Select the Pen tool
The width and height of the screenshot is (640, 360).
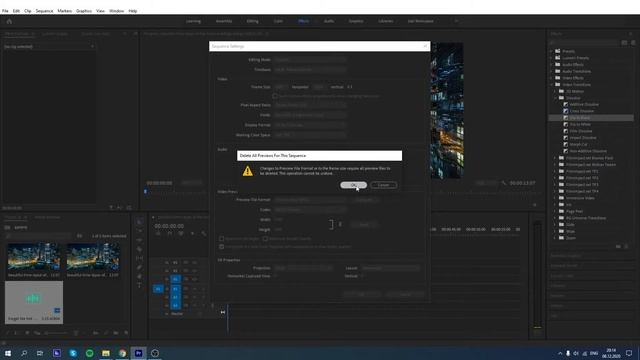[x=140, y=267]
